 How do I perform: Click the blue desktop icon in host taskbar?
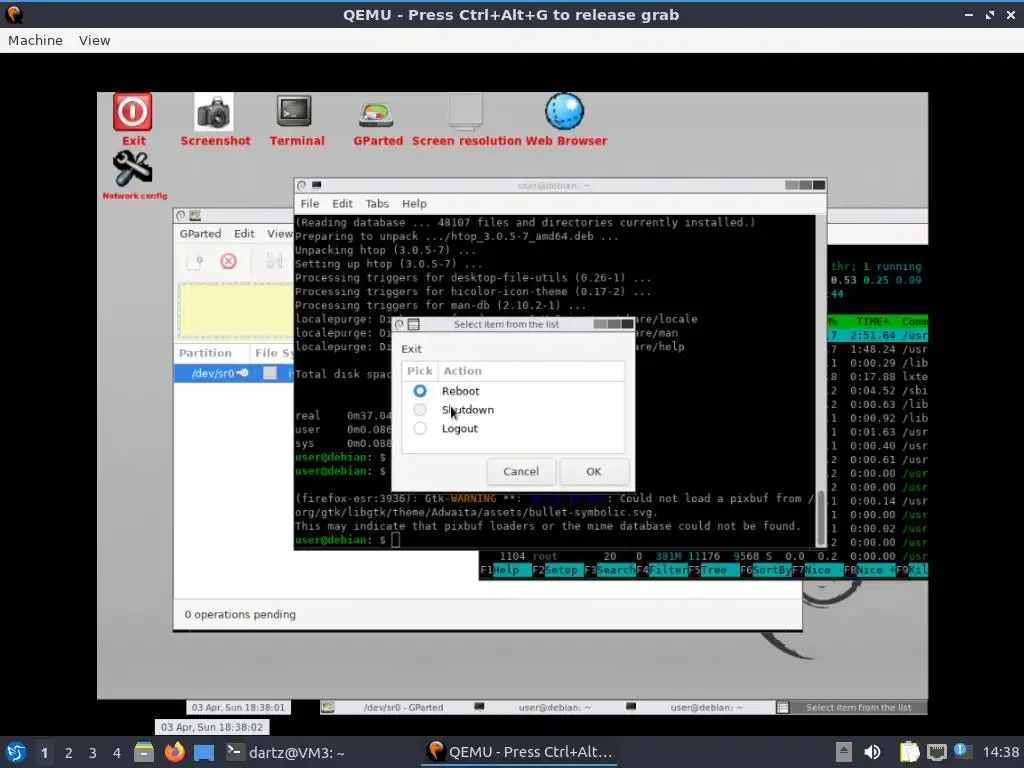204,753
